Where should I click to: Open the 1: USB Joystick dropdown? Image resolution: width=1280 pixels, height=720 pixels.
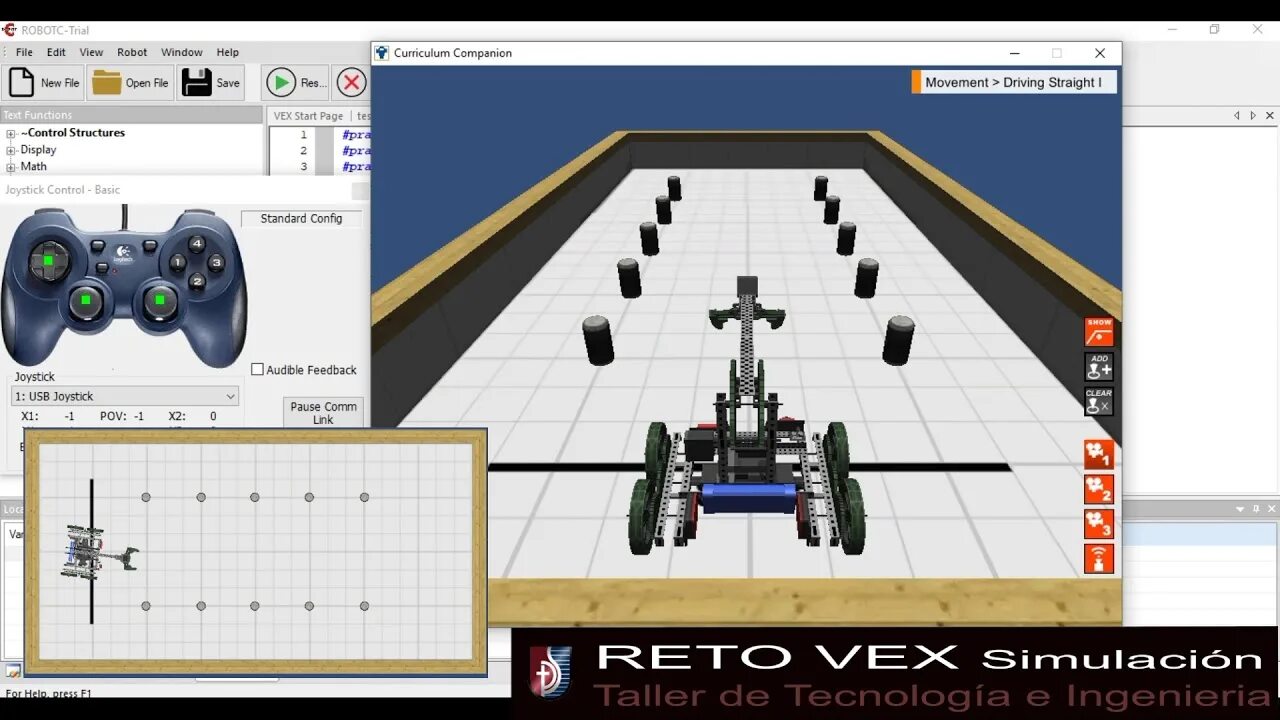point(125,396)
